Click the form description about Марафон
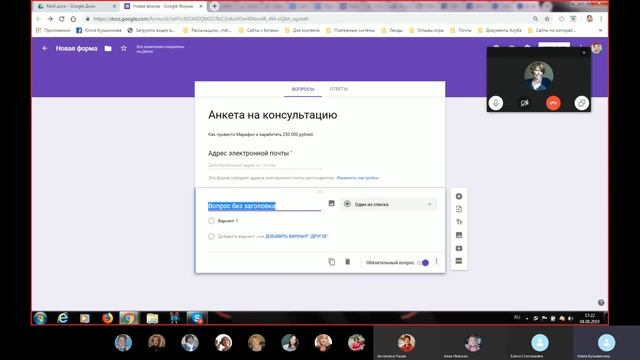 (260, 134)
